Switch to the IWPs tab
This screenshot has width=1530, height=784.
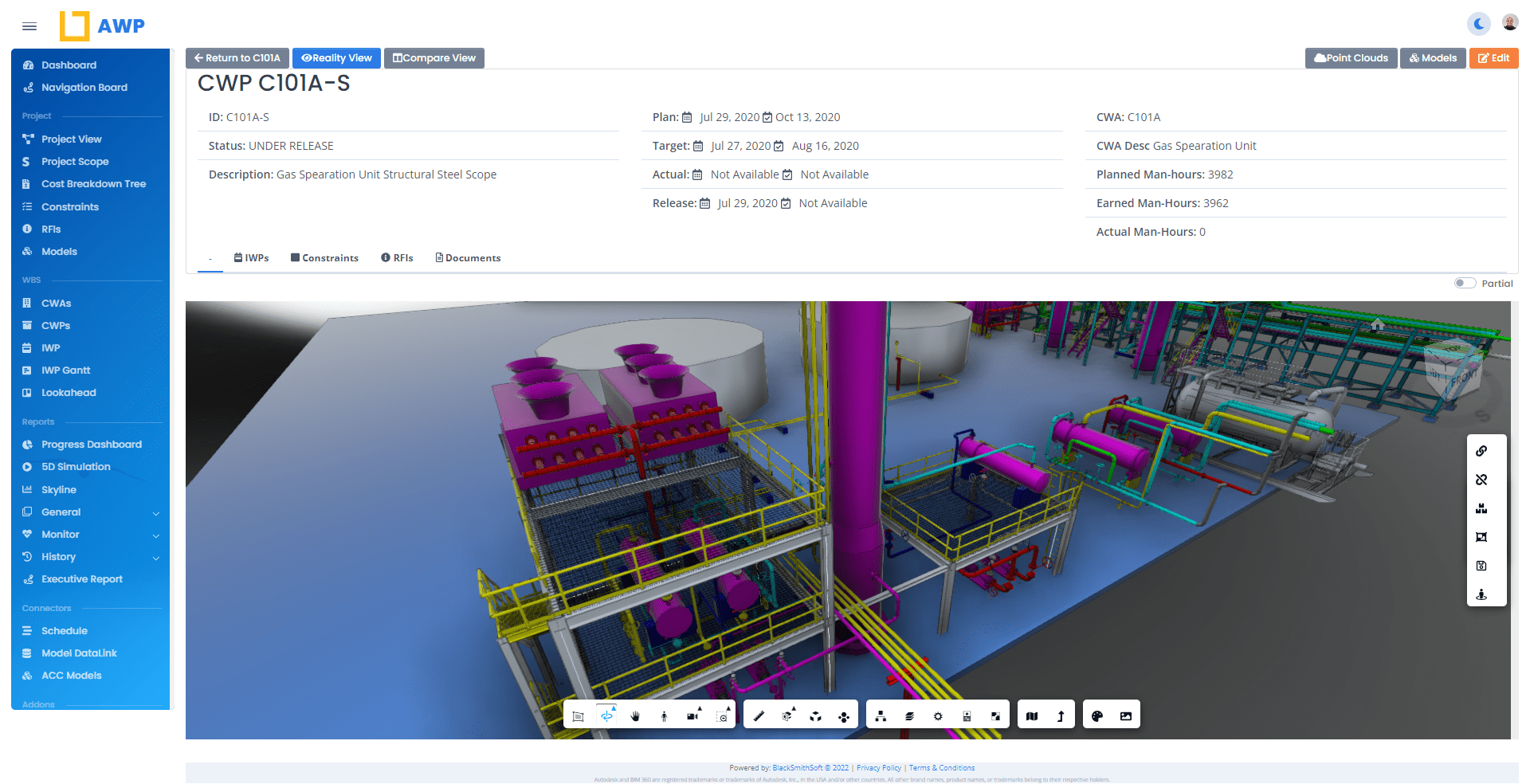click(251, 258)
